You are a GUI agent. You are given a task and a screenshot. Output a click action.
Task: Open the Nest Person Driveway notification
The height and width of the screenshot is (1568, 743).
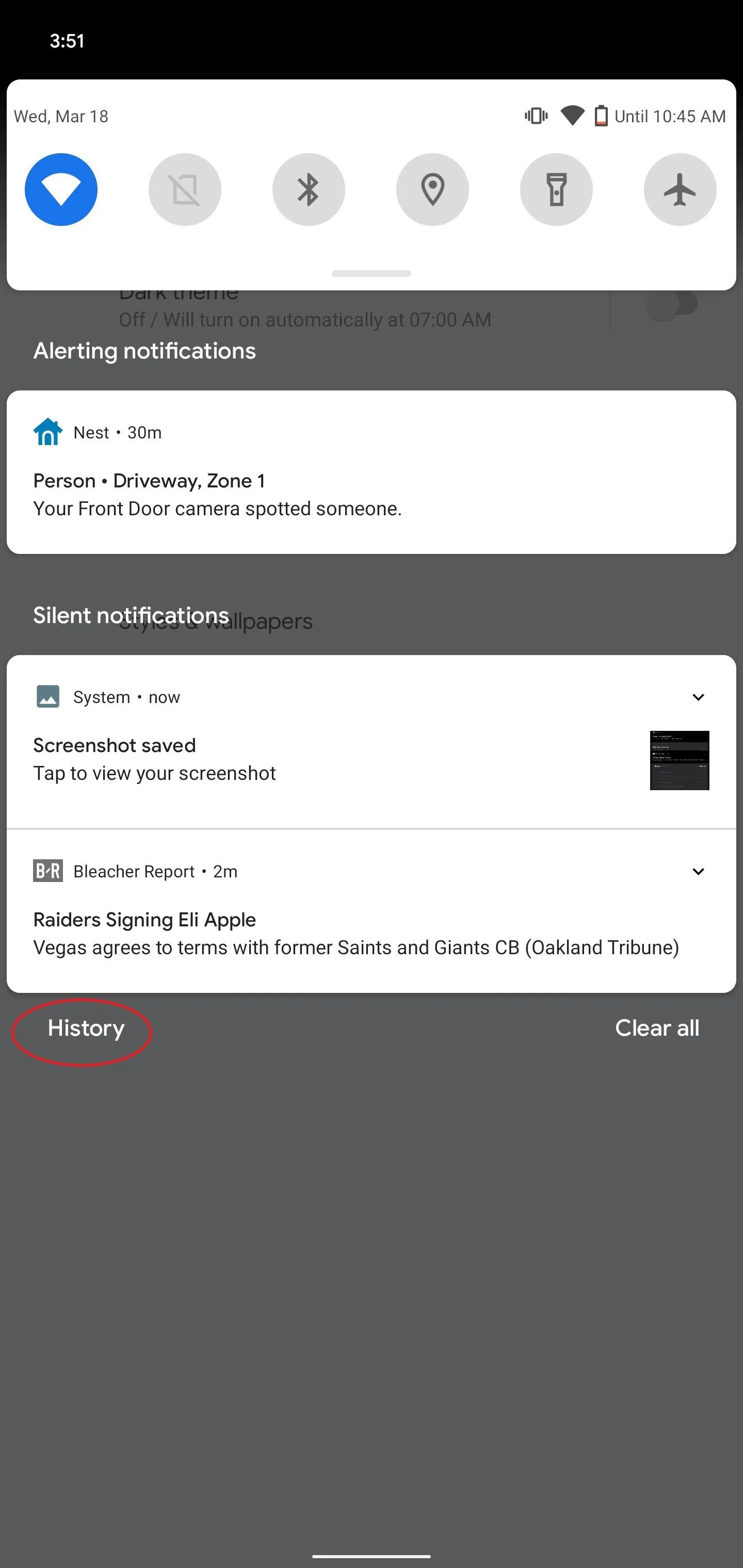tap(371, 472)
